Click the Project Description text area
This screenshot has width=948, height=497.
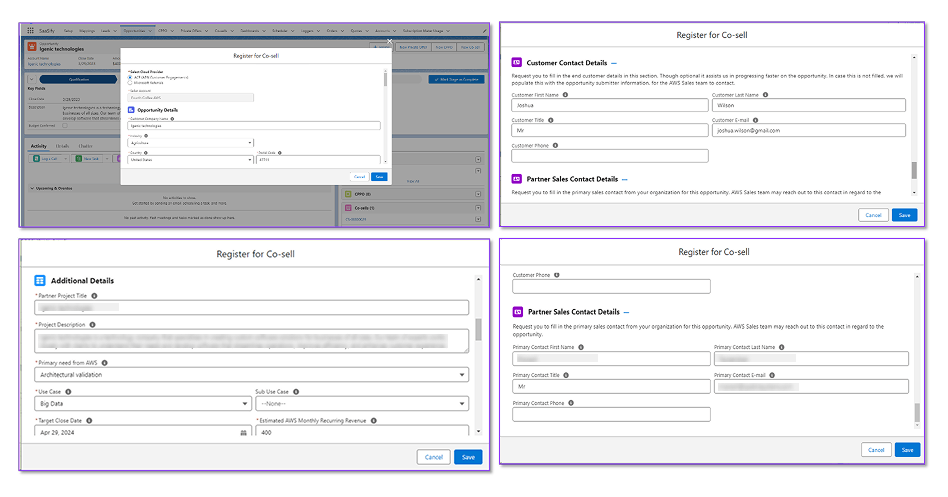tap(252, 341)
